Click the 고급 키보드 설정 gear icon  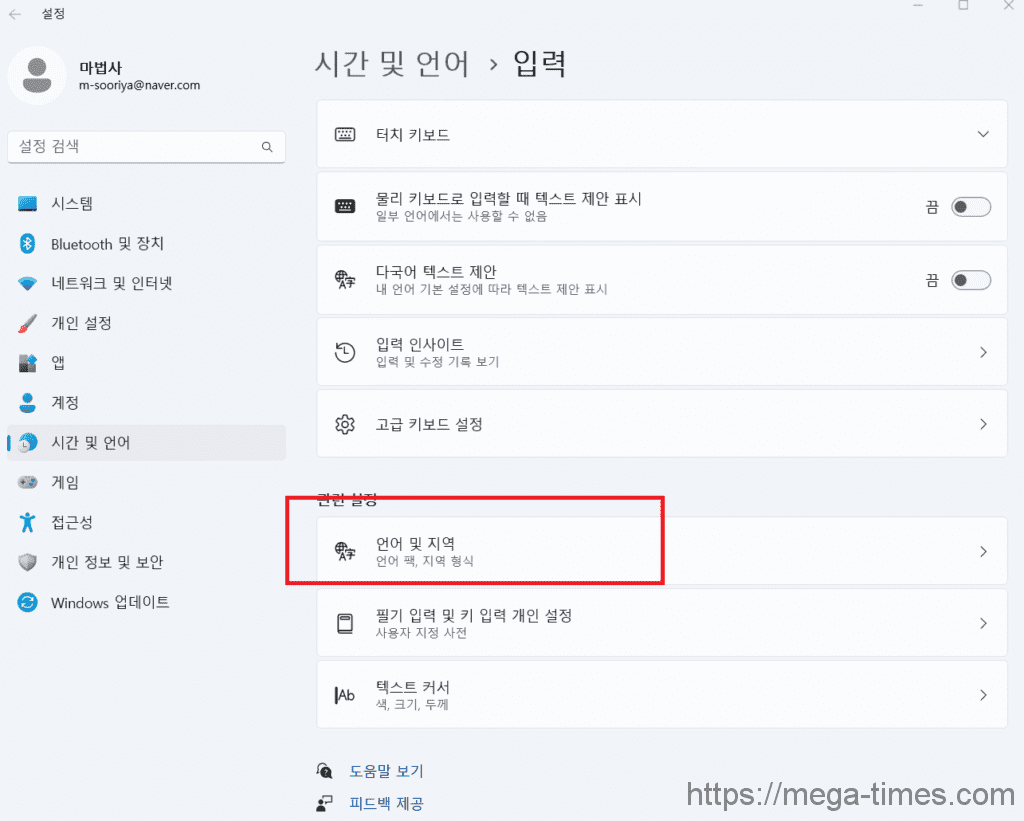345,424
